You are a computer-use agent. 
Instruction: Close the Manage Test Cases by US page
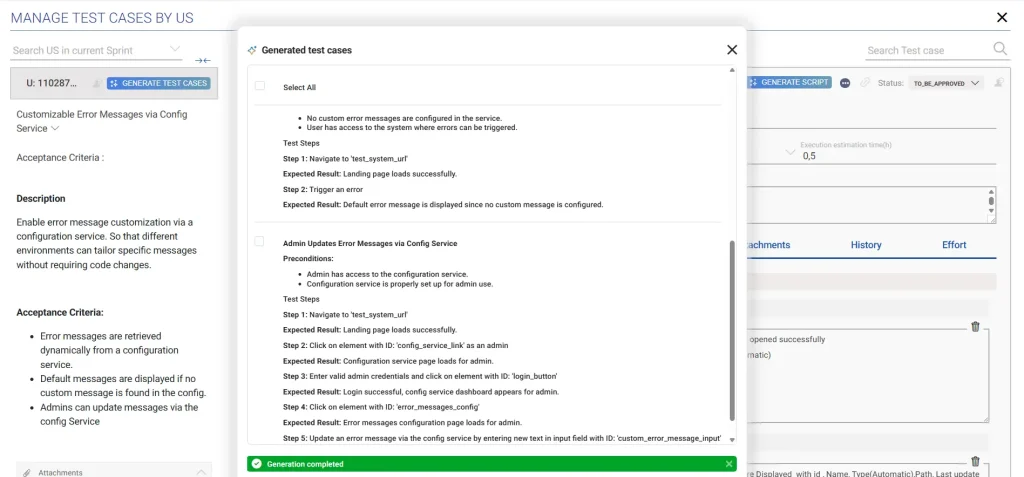point(1002,18)
